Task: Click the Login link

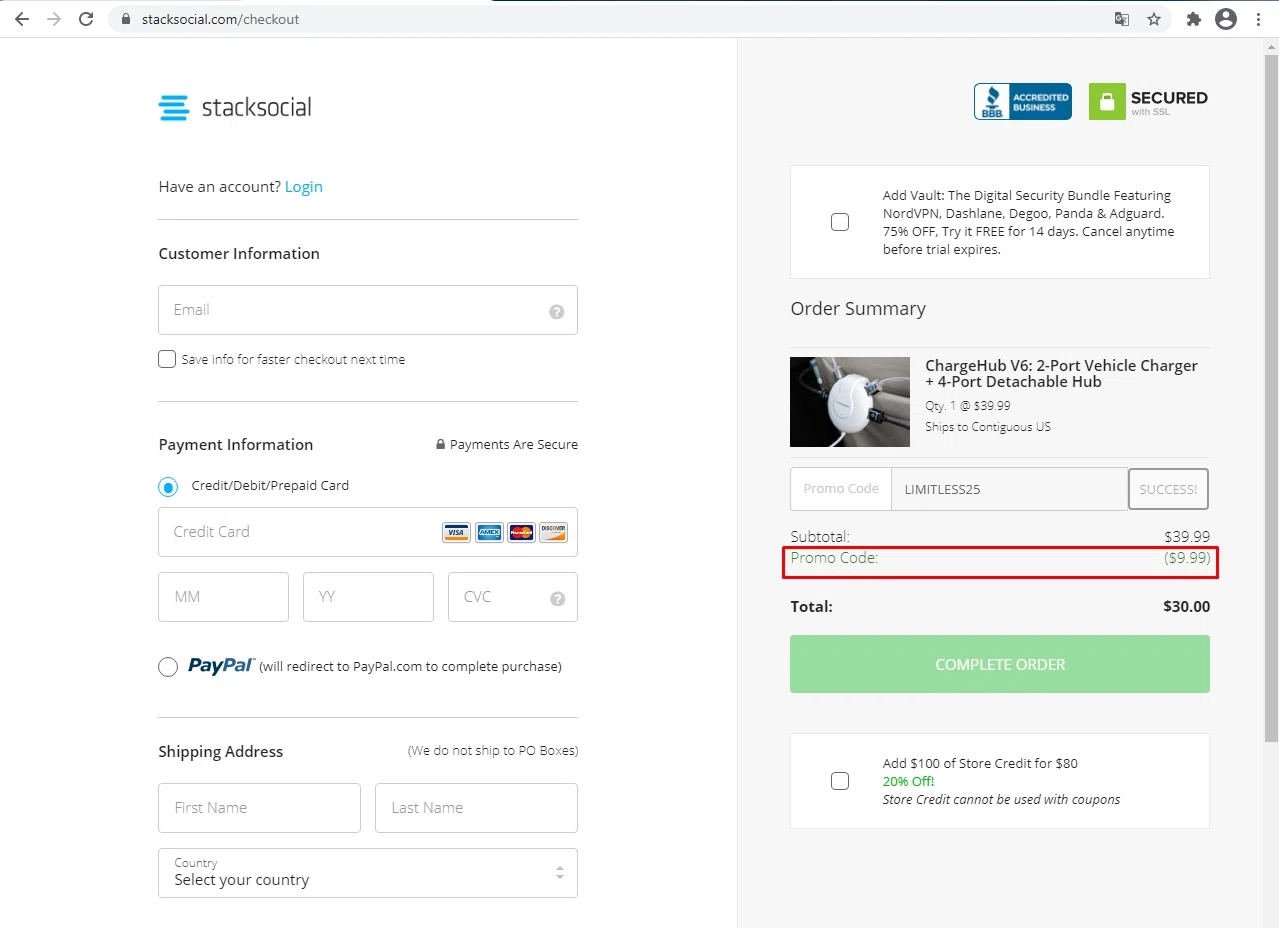Action: [304, 187]
